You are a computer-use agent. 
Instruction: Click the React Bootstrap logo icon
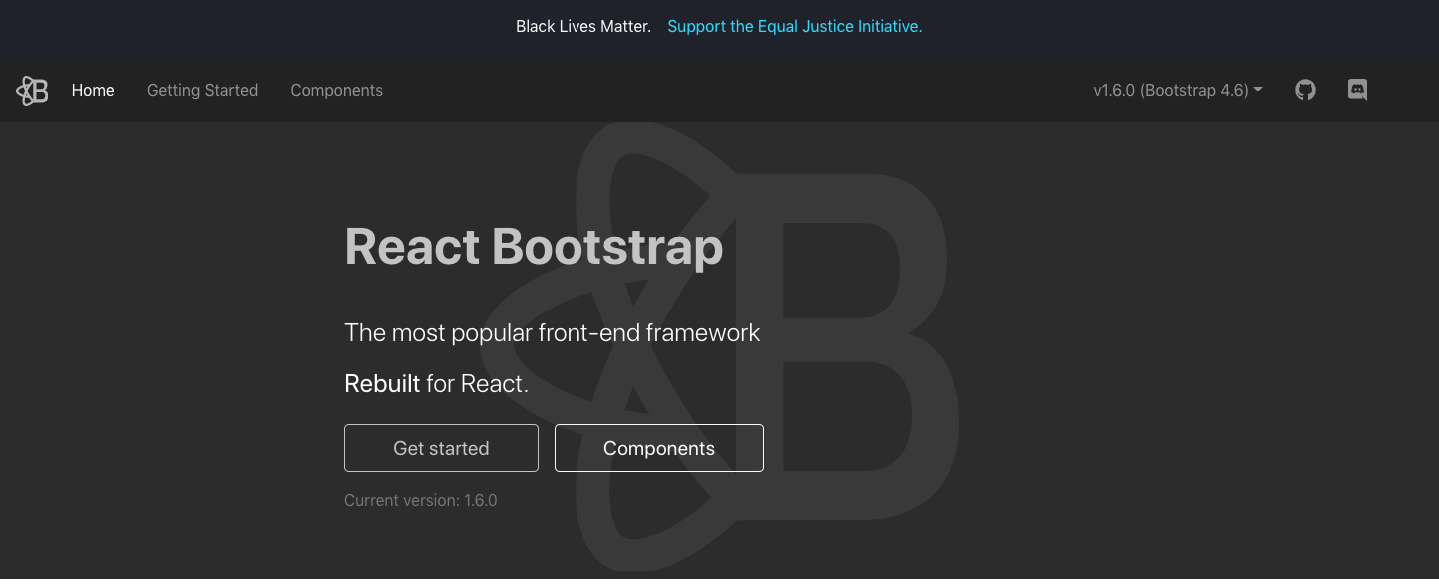click(32, 90)
